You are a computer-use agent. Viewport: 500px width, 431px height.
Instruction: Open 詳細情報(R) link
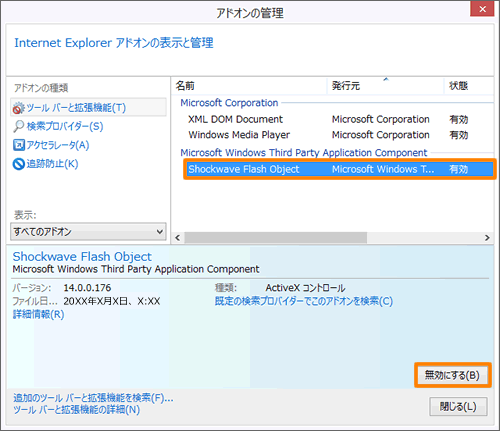click(x=39, y=314)
